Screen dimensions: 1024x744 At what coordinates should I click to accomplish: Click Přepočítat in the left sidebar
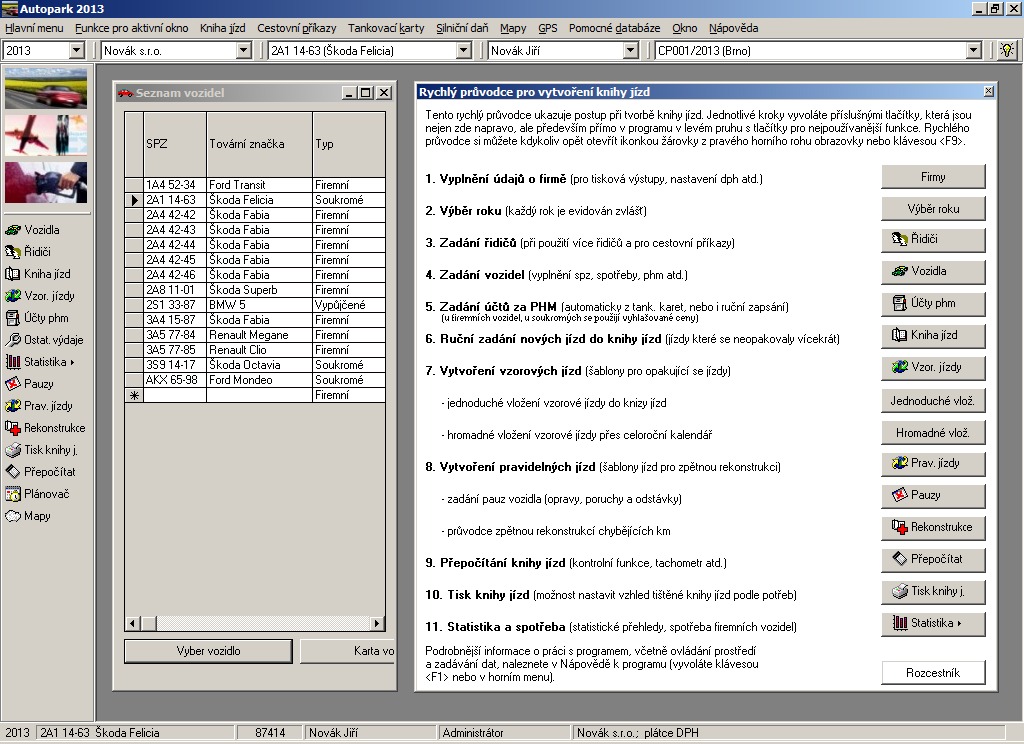point(49,472)
